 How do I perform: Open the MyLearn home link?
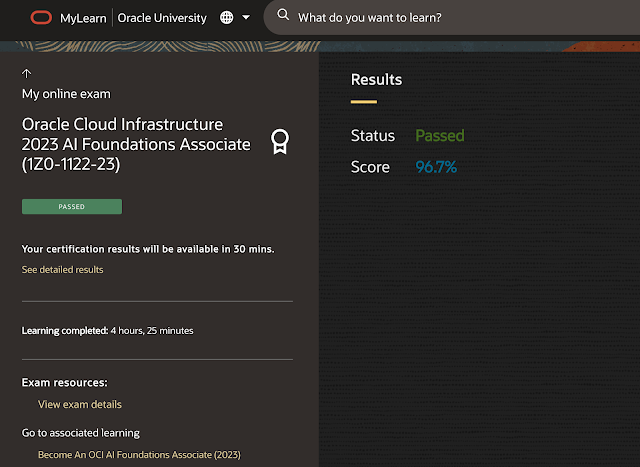pos(83,18)
